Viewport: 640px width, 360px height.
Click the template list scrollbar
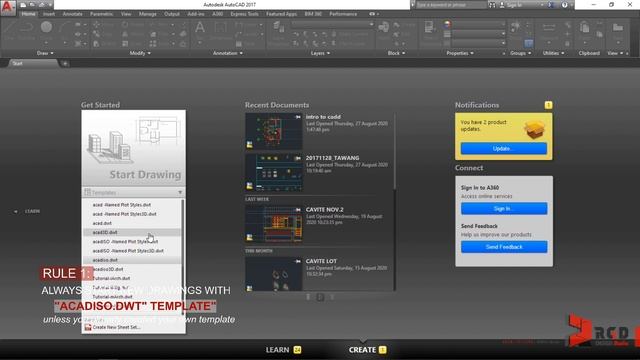(x=182, y=257)
